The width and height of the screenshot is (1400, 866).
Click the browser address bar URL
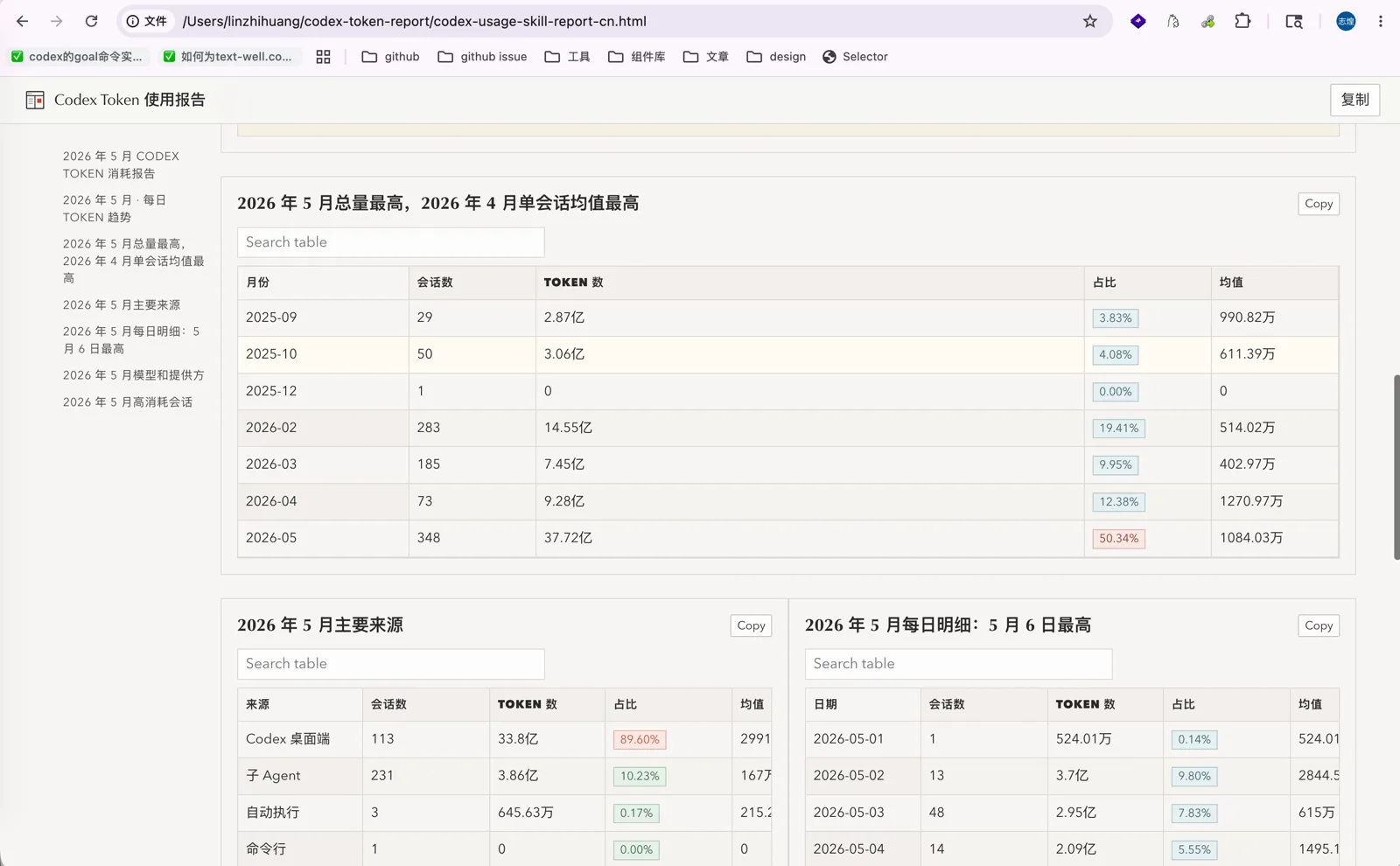tap(414, 21)
